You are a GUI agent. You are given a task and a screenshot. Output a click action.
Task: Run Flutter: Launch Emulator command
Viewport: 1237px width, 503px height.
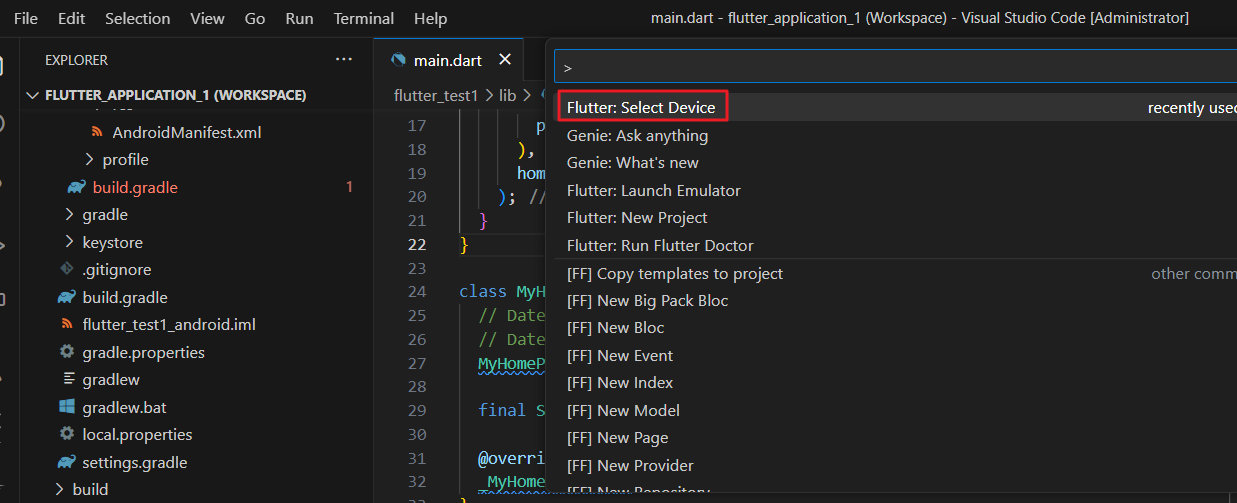point(654,190)
